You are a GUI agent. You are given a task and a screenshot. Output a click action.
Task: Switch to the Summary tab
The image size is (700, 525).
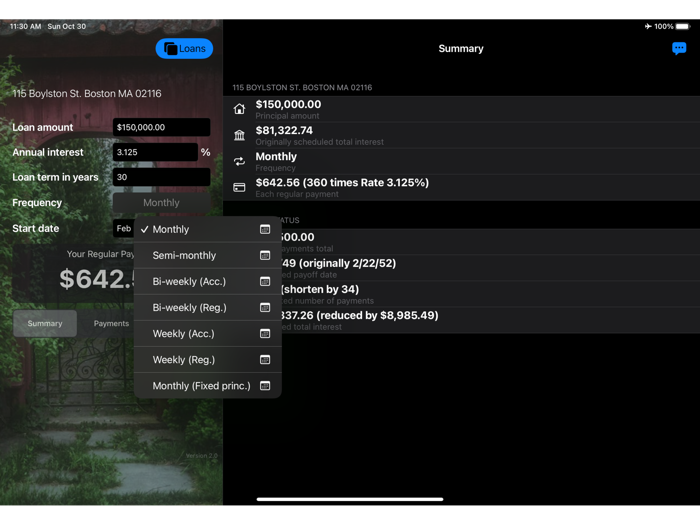[45, 323]
